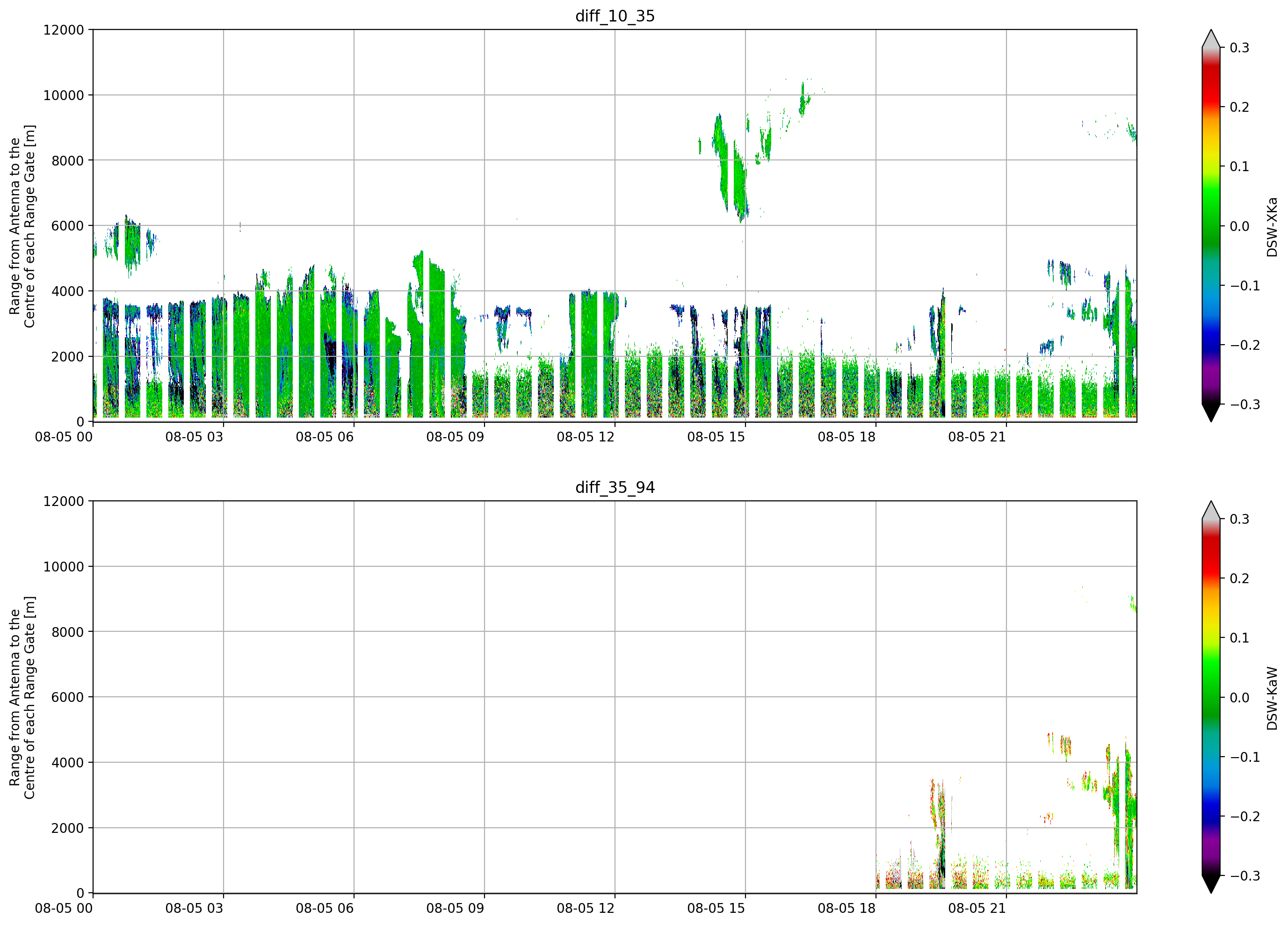The height and width of the screenshot is (925, 1288).
Task: Click the 08-05 21 x-tick under diff_35_94
Action: coord(977,908)
